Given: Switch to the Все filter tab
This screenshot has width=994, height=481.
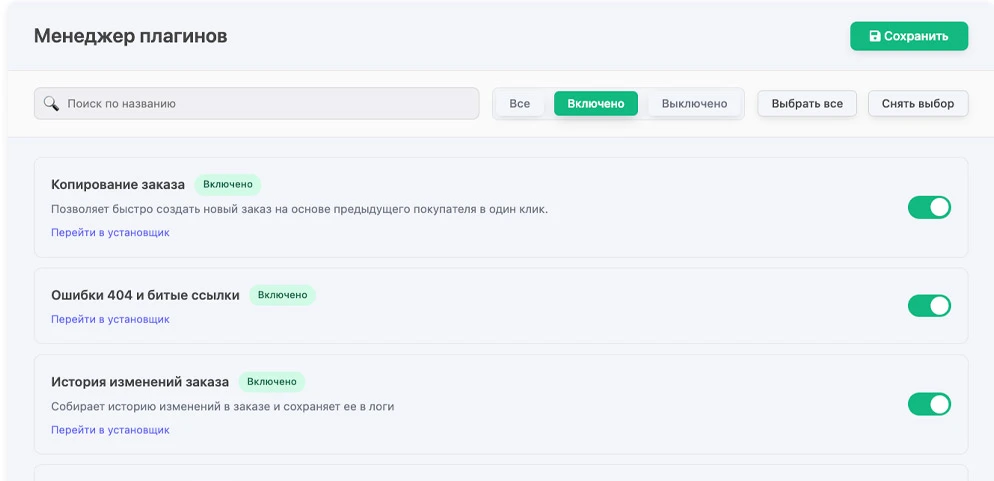Looking at the screenshot, I should pyautogui.click(x=519, y=103).
